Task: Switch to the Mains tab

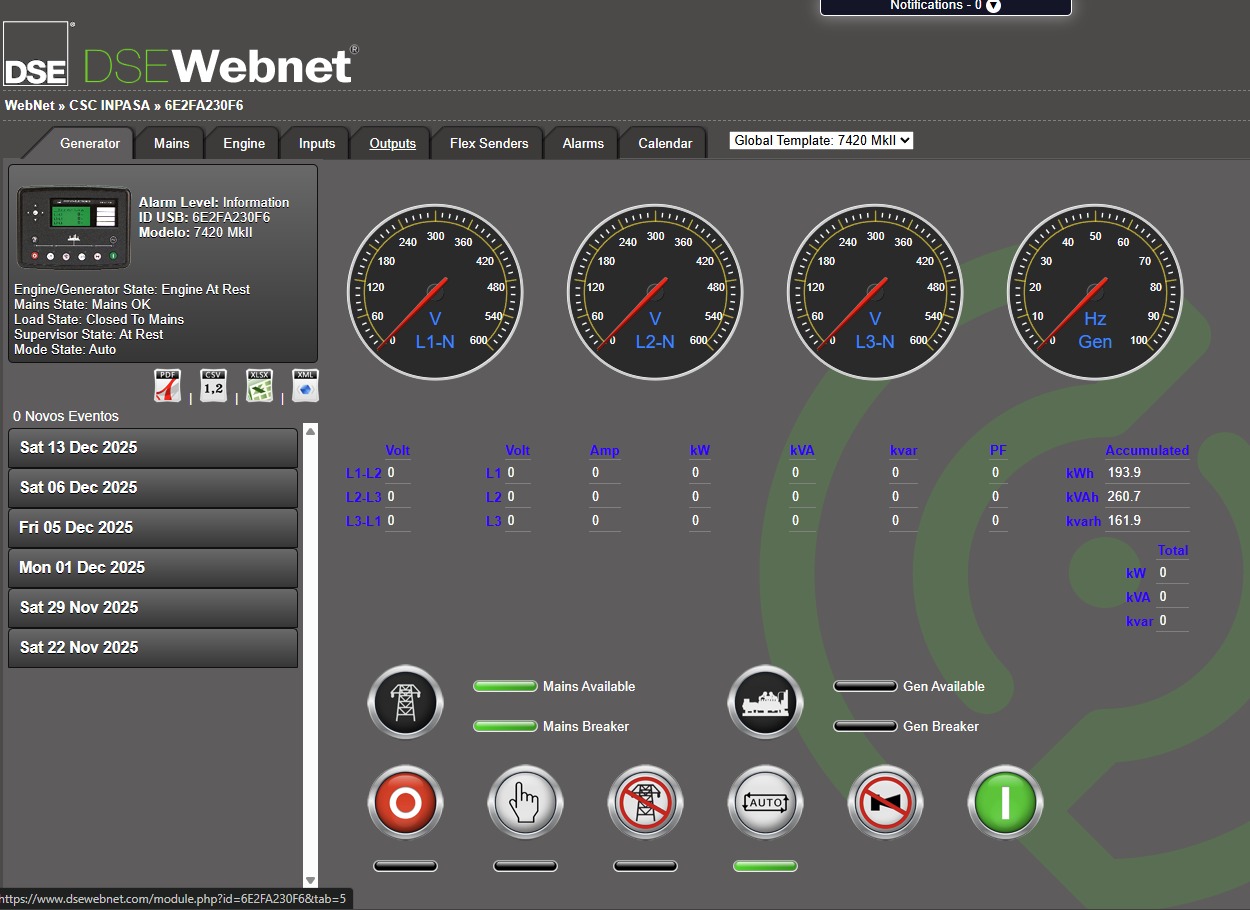Action: [x=171, y=144]
